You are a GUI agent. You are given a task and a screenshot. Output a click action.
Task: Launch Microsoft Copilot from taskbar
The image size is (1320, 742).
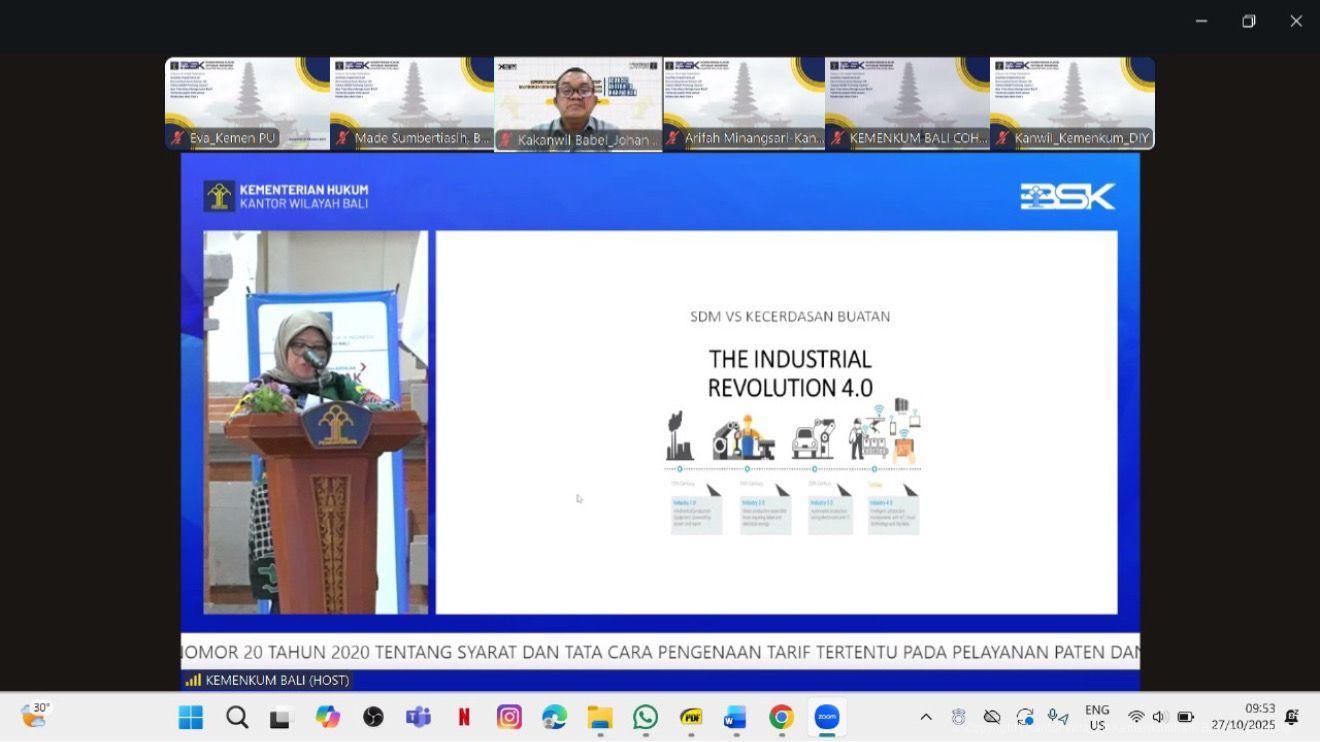click(327, 717)
